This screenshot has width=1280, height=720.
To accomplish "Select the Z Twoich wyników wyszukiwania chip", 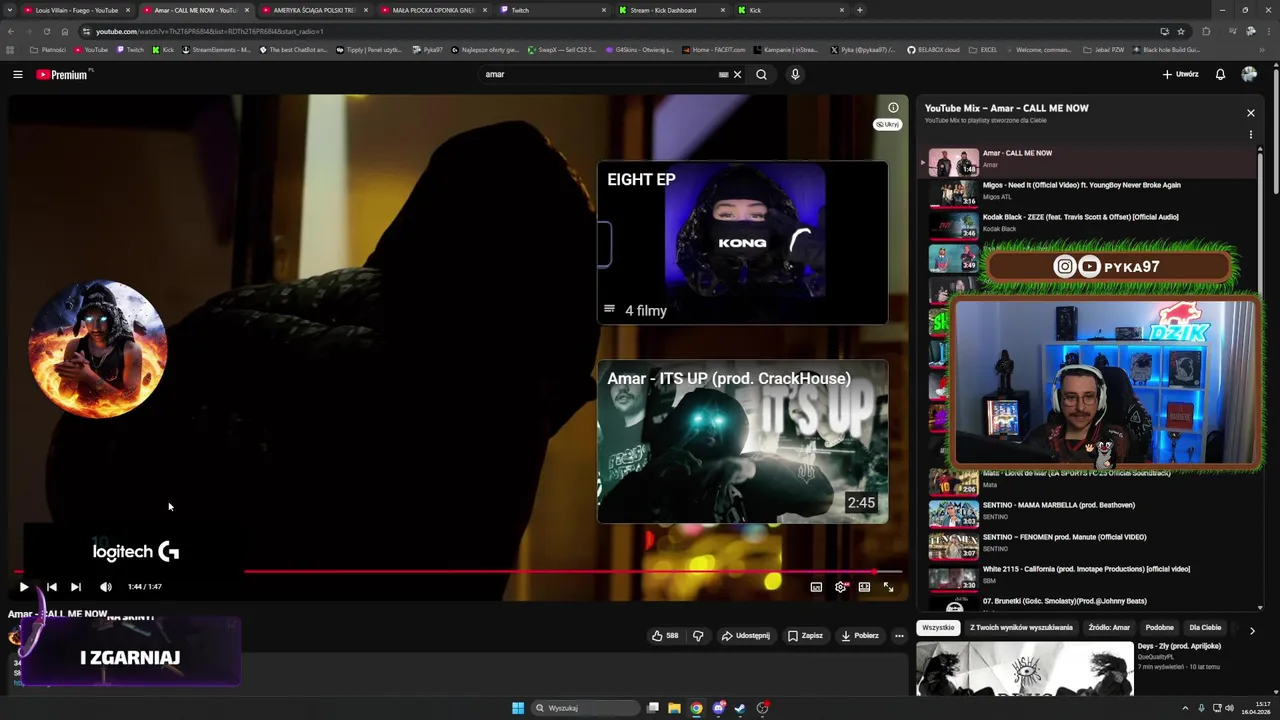I will click(1021, 627).
